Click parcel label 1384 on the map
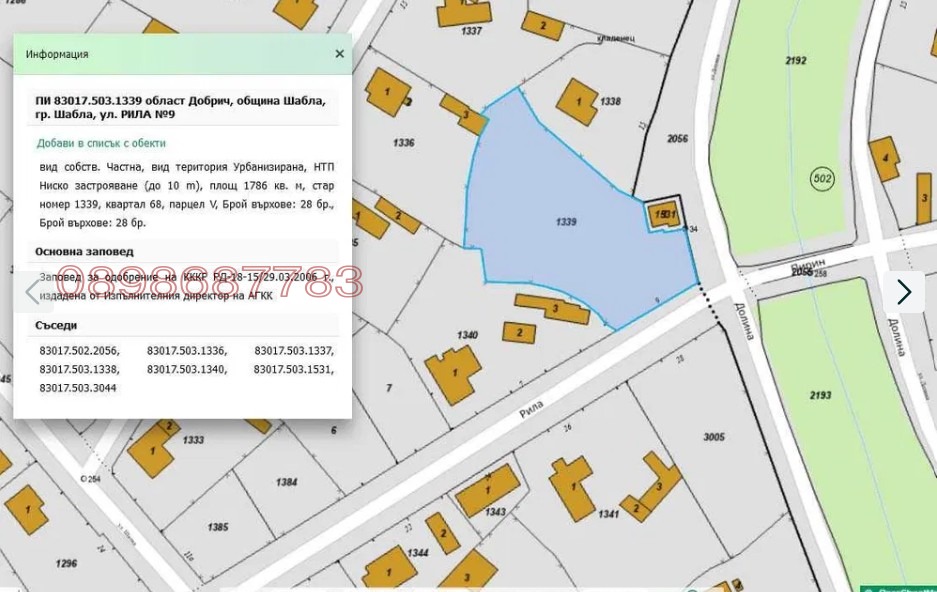Screen dimensions: 937x592 tap(287, 482)
